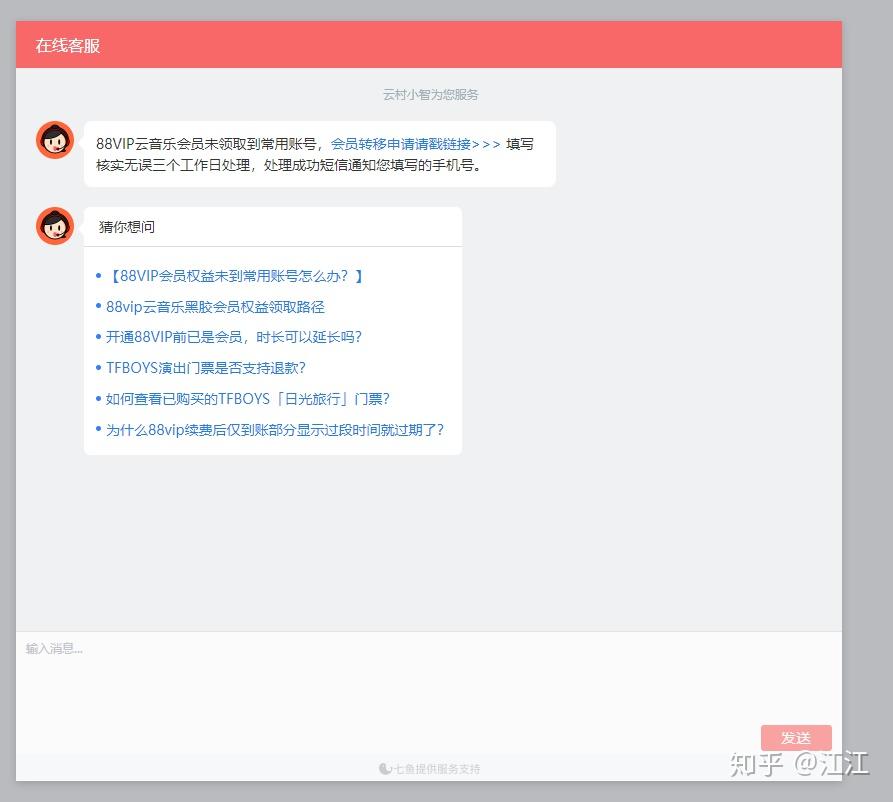Click the 在线客服 header title
Image resolution: width=893 pixels, height=802 pixels.
point(68,46)
